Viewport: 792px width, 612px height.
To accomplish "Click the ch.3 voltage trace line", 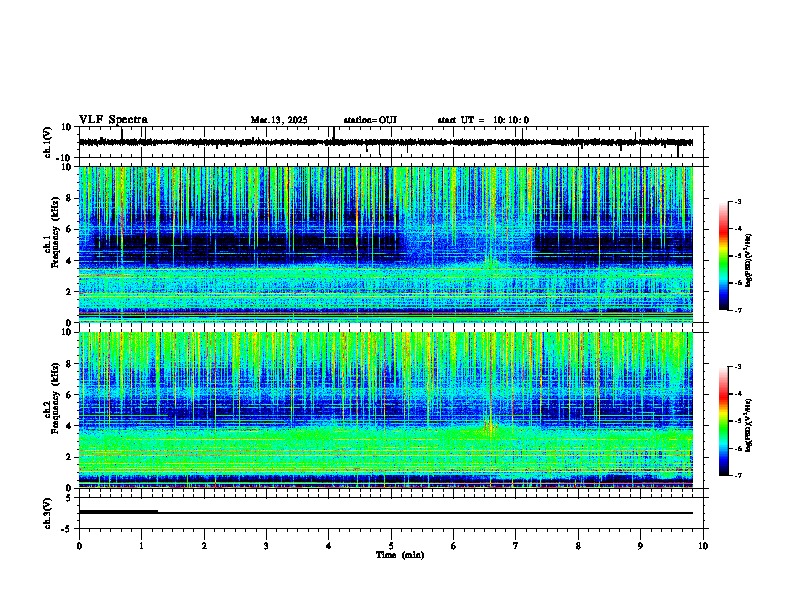I will coord(386,513).
